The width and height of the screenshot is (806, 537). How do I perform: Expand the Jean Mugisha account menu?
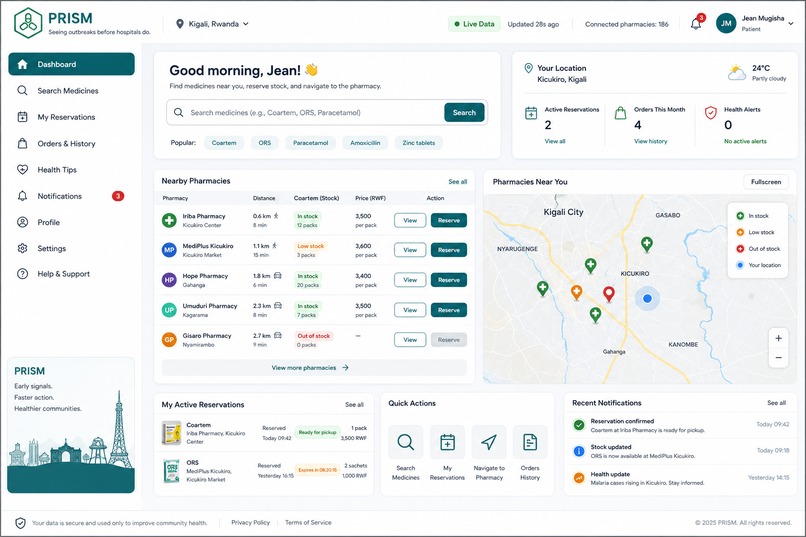(791, 23)
